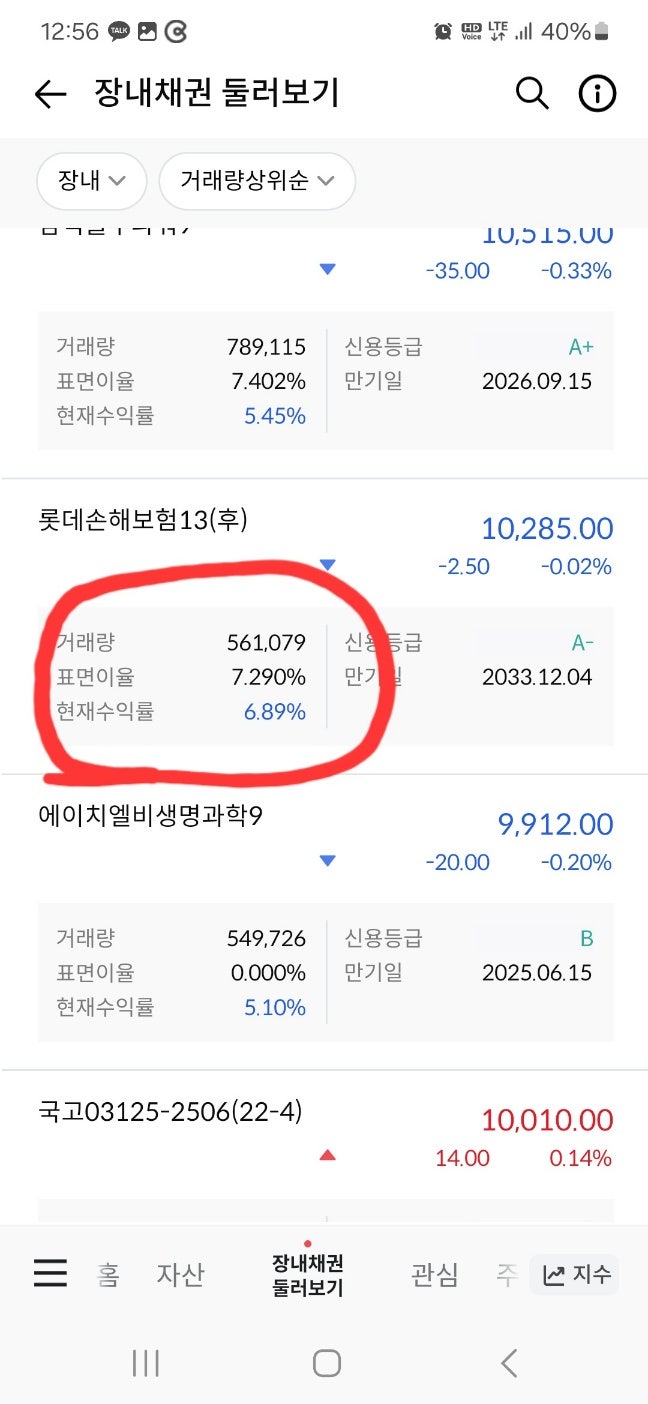
Task: Tap the Android back chevron
Action: [508, 1363]
